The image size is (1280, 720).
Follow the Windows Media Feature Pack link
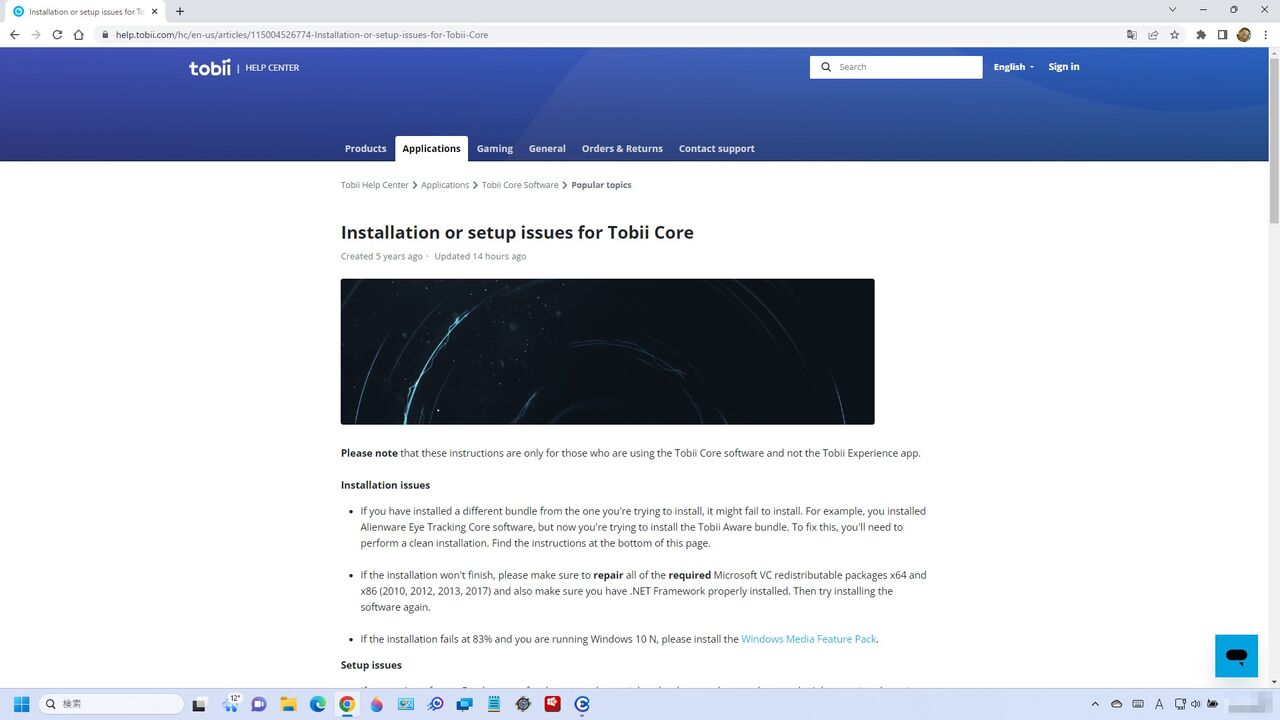tap(809, 639)
